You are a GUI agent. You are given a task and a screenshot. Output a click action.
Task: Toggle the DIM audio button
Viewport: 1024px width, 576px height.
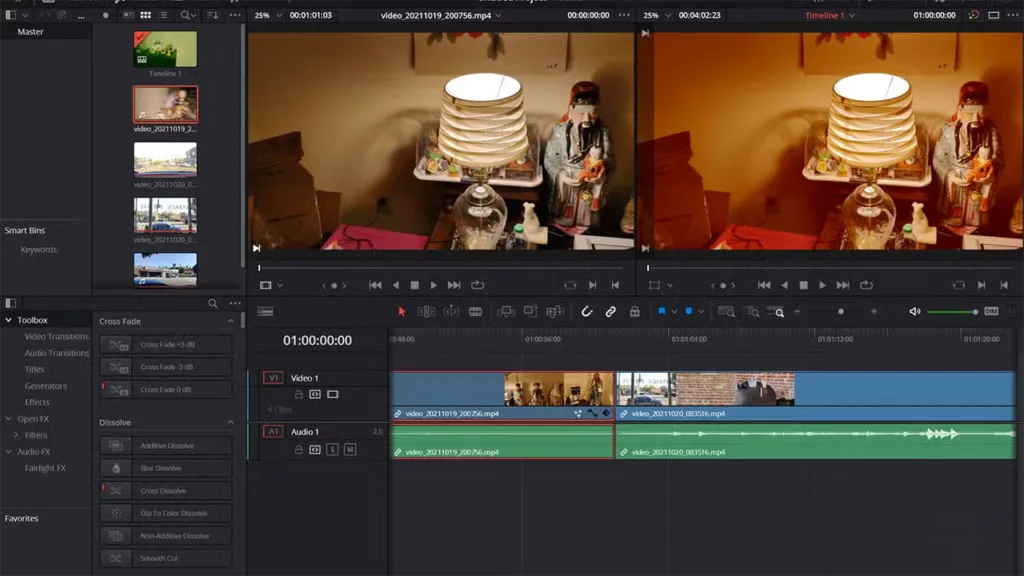coord(991,312)
